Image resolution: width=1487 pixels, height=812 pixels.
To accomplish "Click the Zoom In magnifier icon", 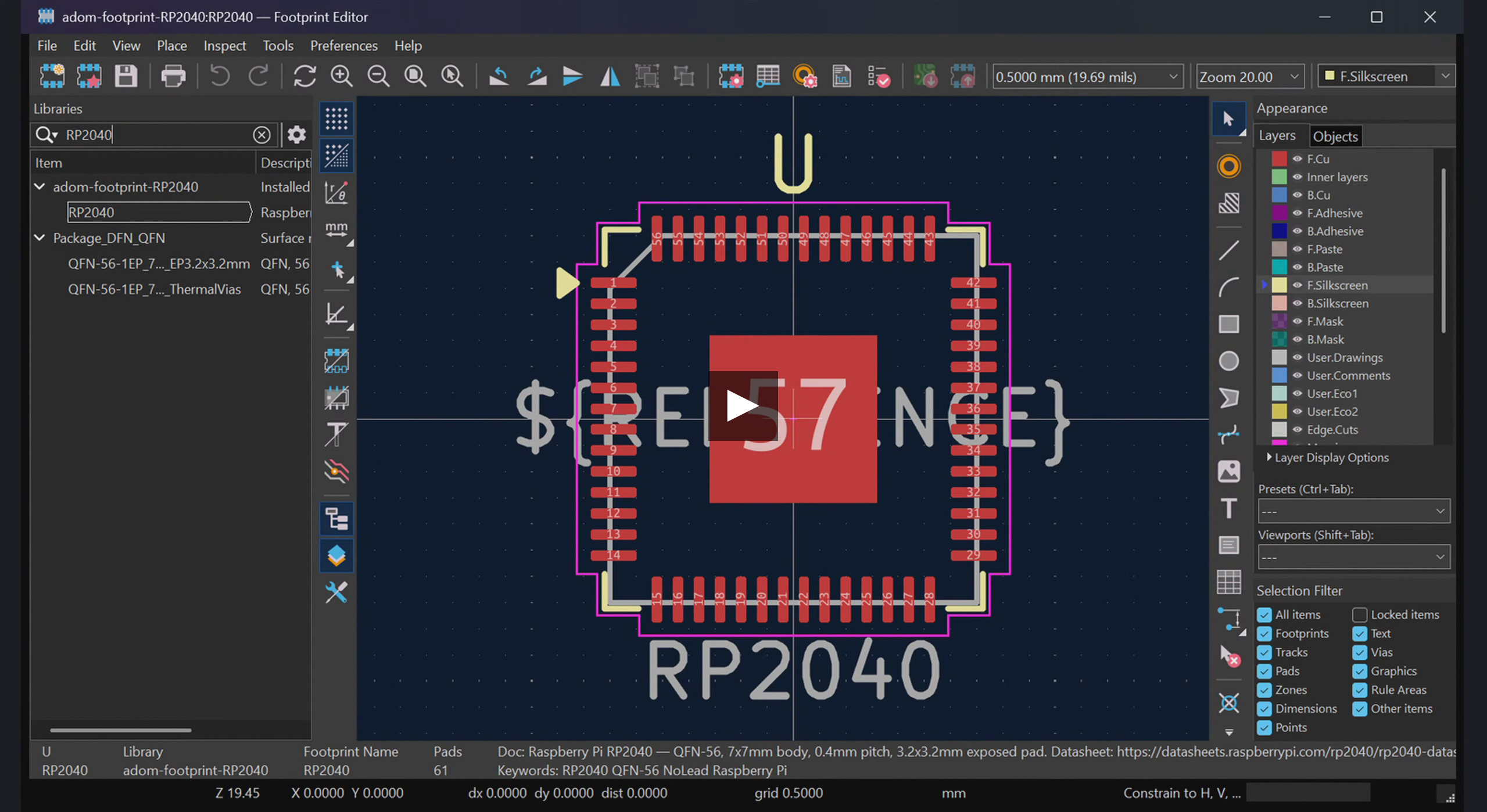I will pos(341,76).
